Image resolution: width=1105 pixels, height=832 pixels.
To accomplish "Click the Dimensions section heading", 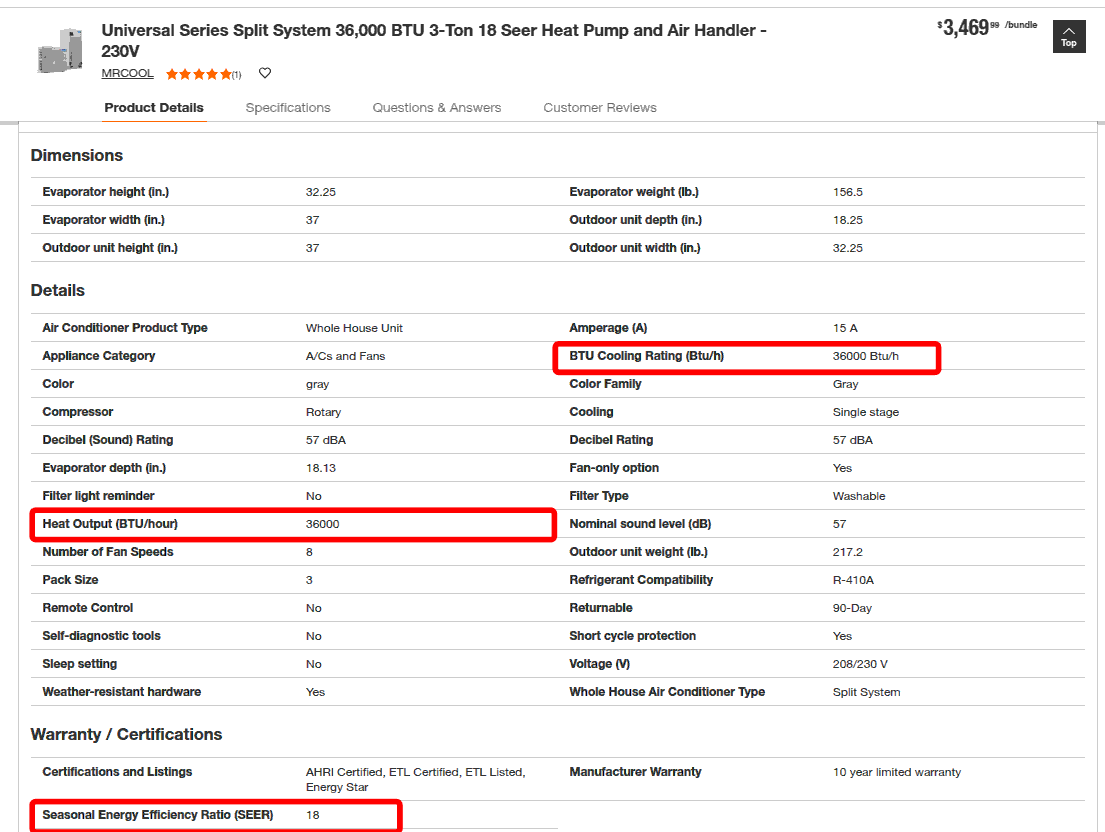I will (x=77, y=155).
